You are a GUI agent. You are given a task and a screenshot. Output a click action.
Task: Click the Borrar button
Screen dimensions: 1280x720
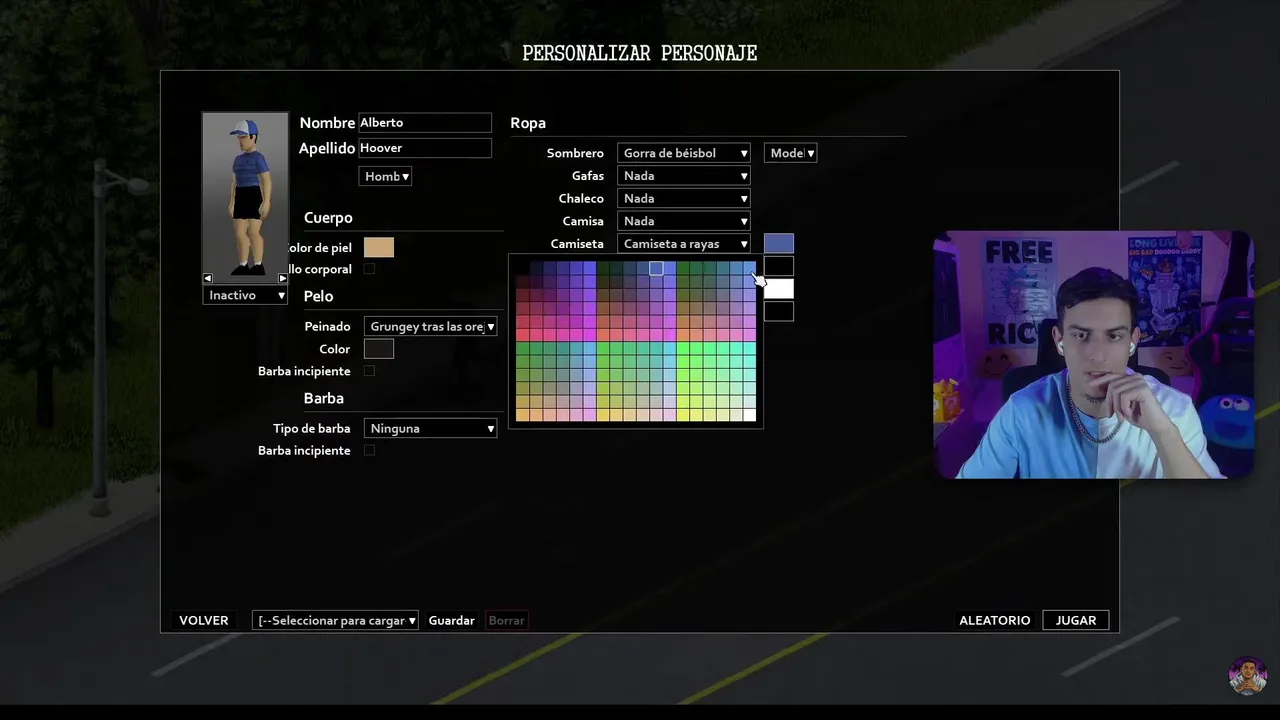506,620
